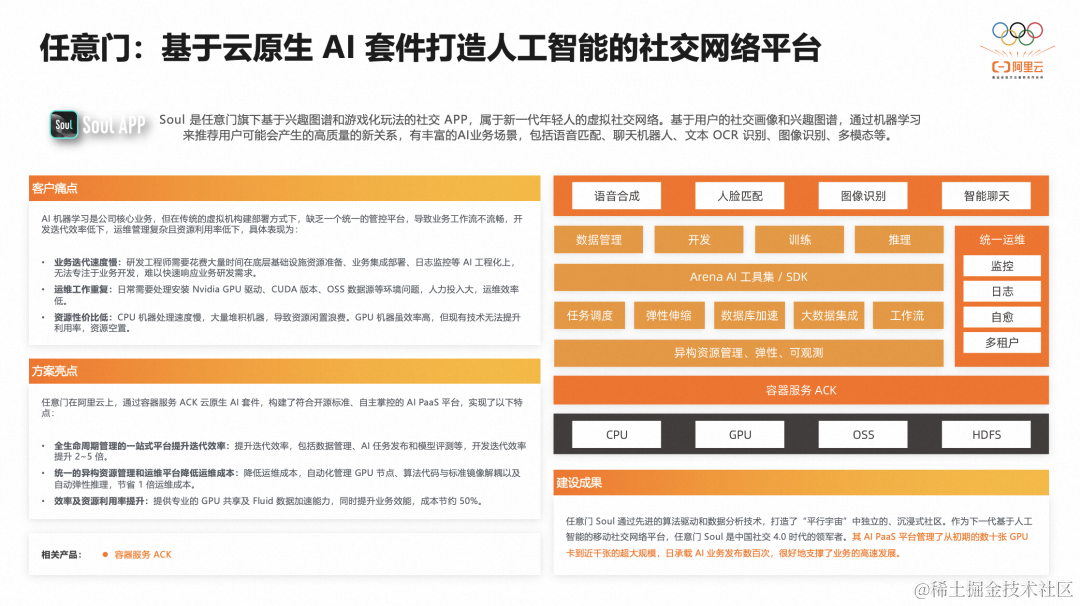Click the 异构资源管理、弹性、可观测 bar
This screenshot has height=606, width=1080.
point(749,353)
